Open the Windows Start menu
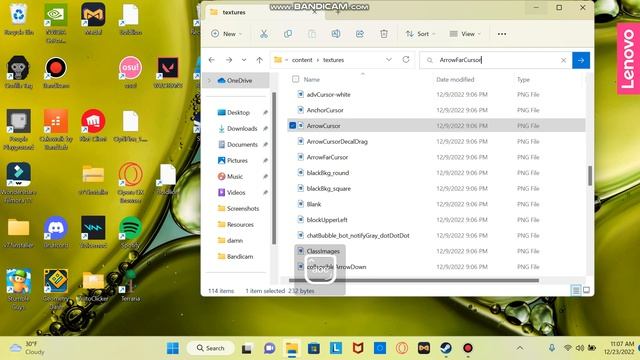640x360 pixels. pyautogui.click(x=173, y=348)
